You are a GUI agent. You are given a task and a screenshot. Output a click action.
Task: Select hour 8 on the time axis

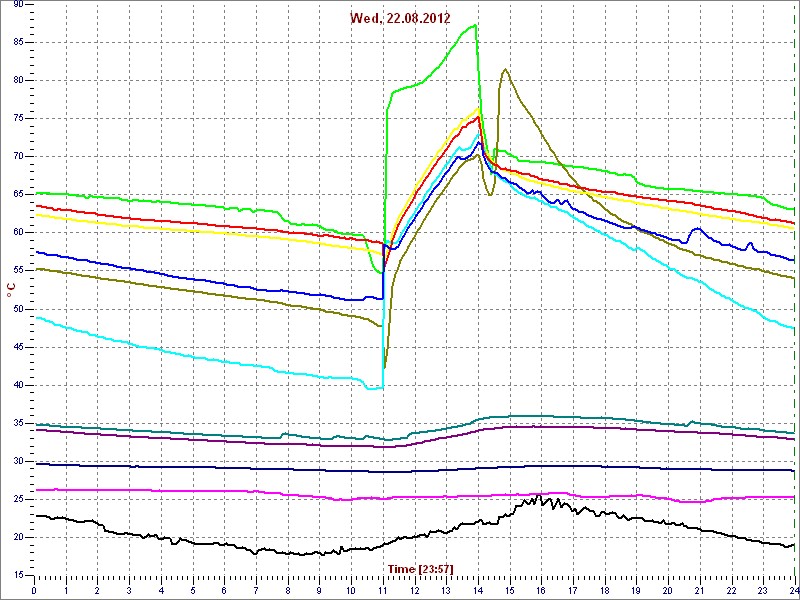point(288,590)
